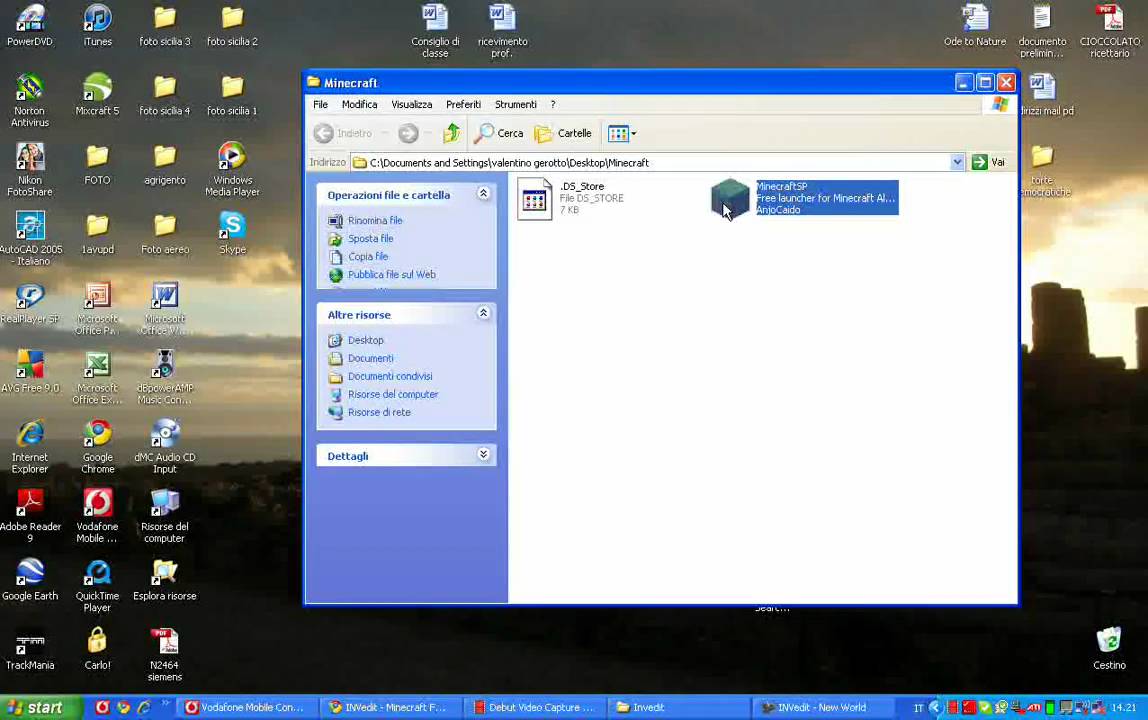Screen dimensions: 1148x720
Task: Open Documenti condivisi link
Action: click(x=390, y=376)
